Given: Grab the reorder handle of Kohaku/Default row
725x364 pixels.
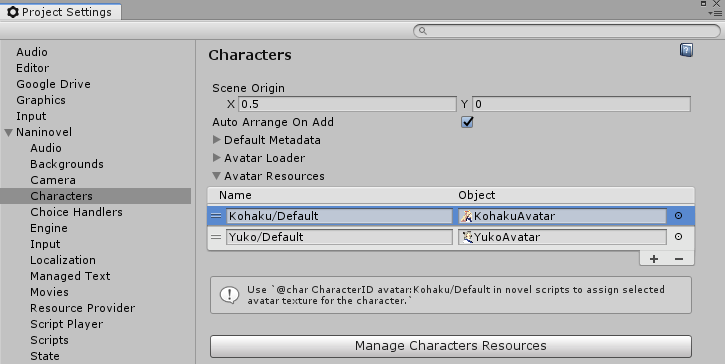Looking at the screenshot, I should [216, 216].
